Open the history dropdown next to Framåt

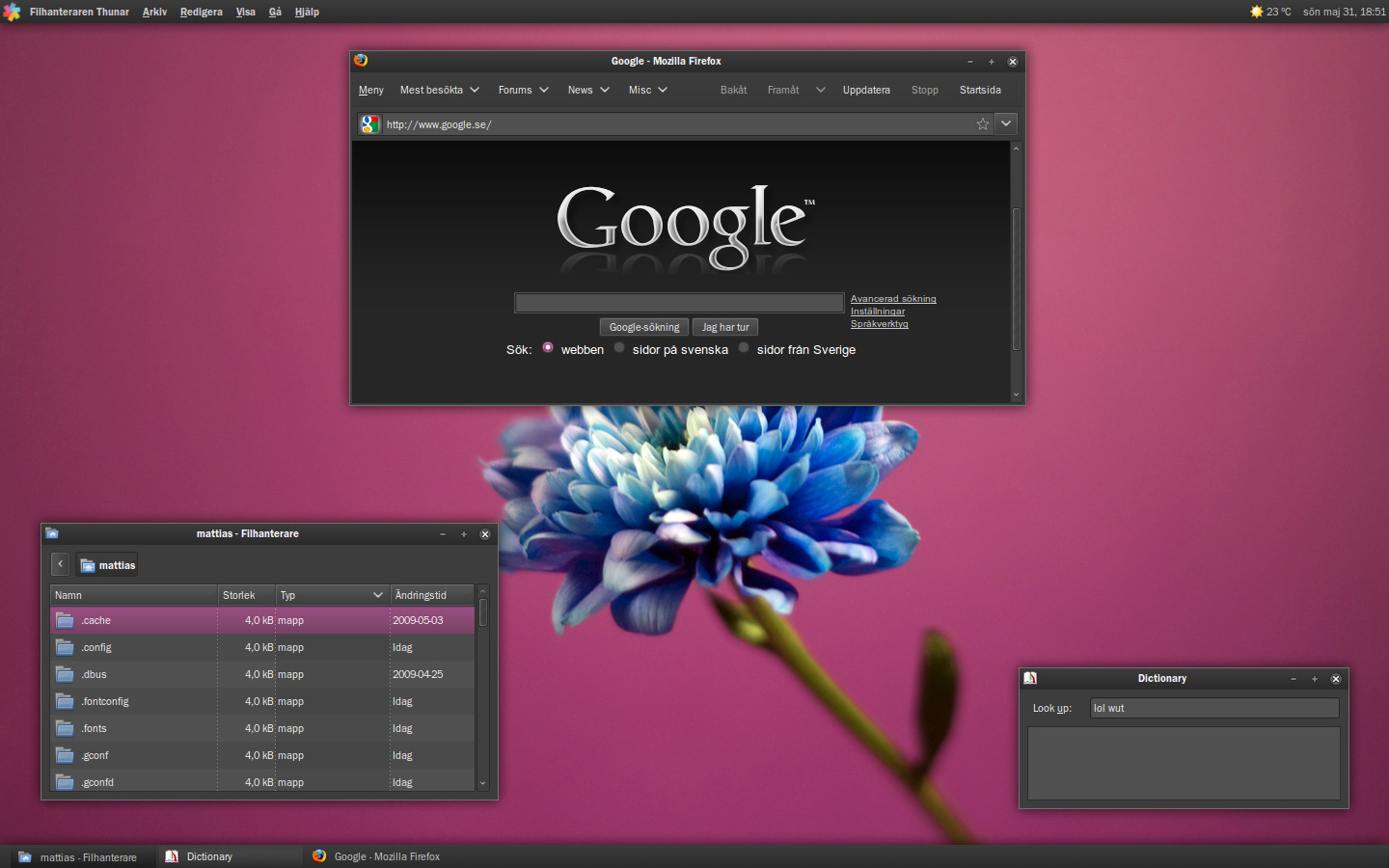pos(821,90)
